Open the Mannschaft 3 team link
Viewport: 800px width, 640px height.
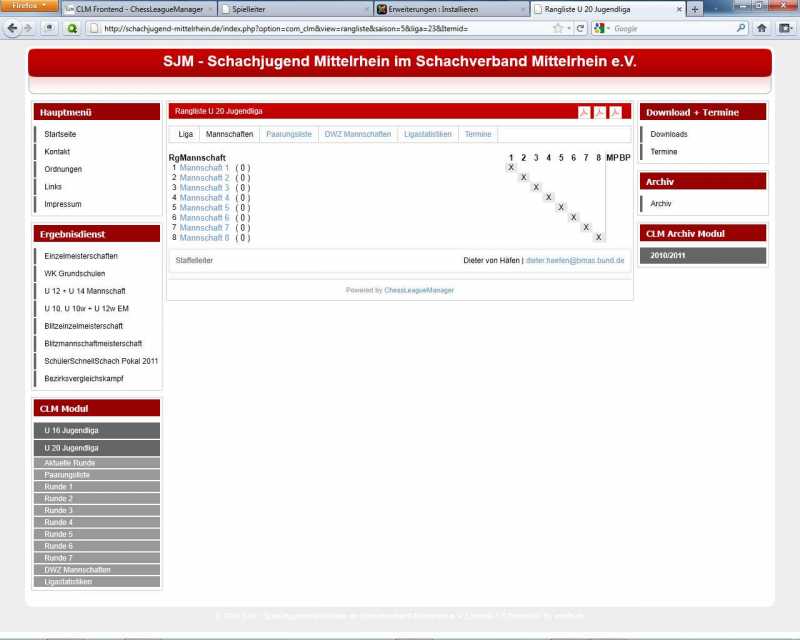(x=204, y=188)
